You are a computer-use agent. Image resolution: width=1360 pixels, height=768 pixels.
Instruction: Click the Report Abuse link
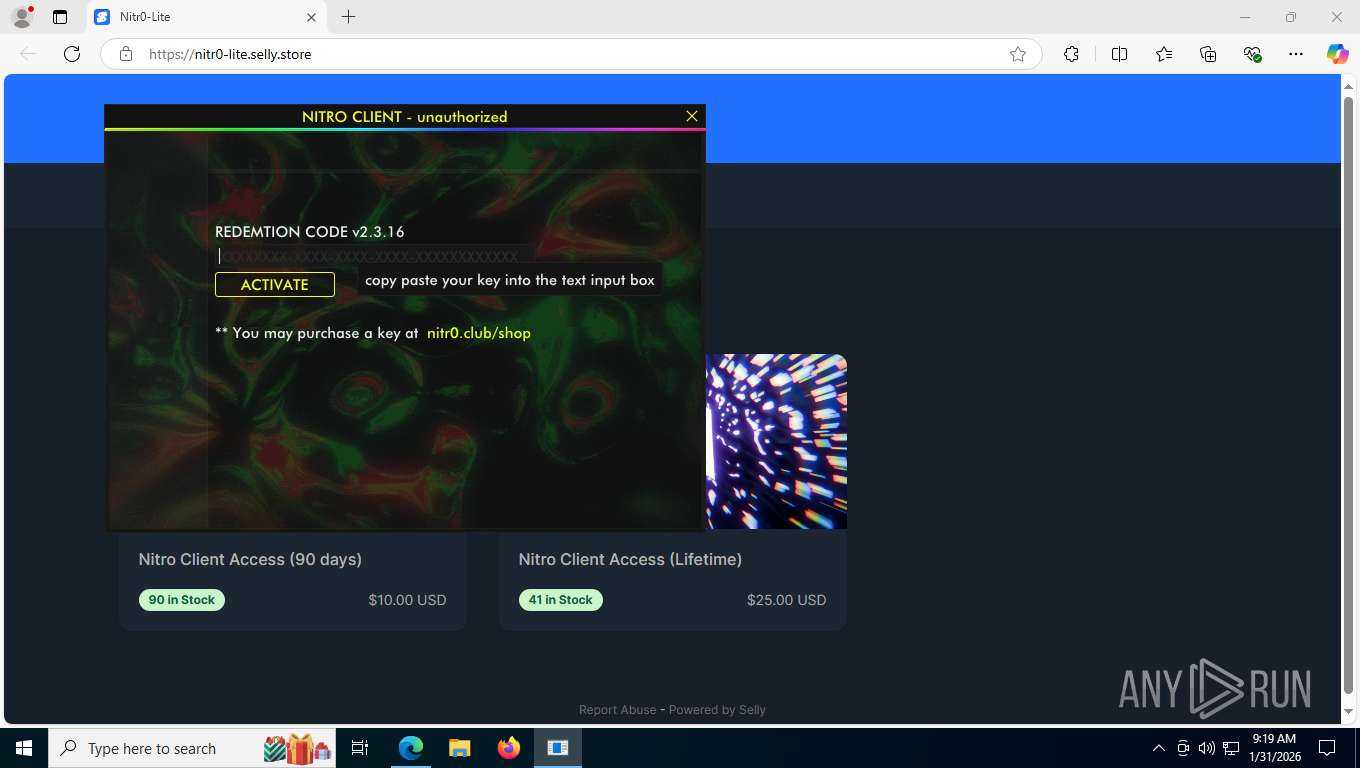[x=617, y=710]
